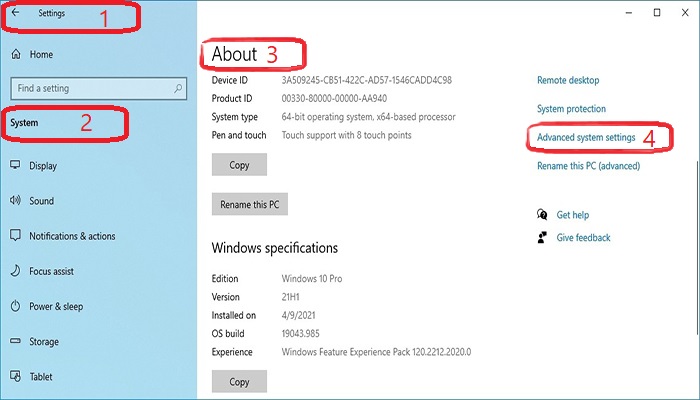
Task: Click the Product ID value 00330-80000-00000-AA940
Action: (334, 99)
